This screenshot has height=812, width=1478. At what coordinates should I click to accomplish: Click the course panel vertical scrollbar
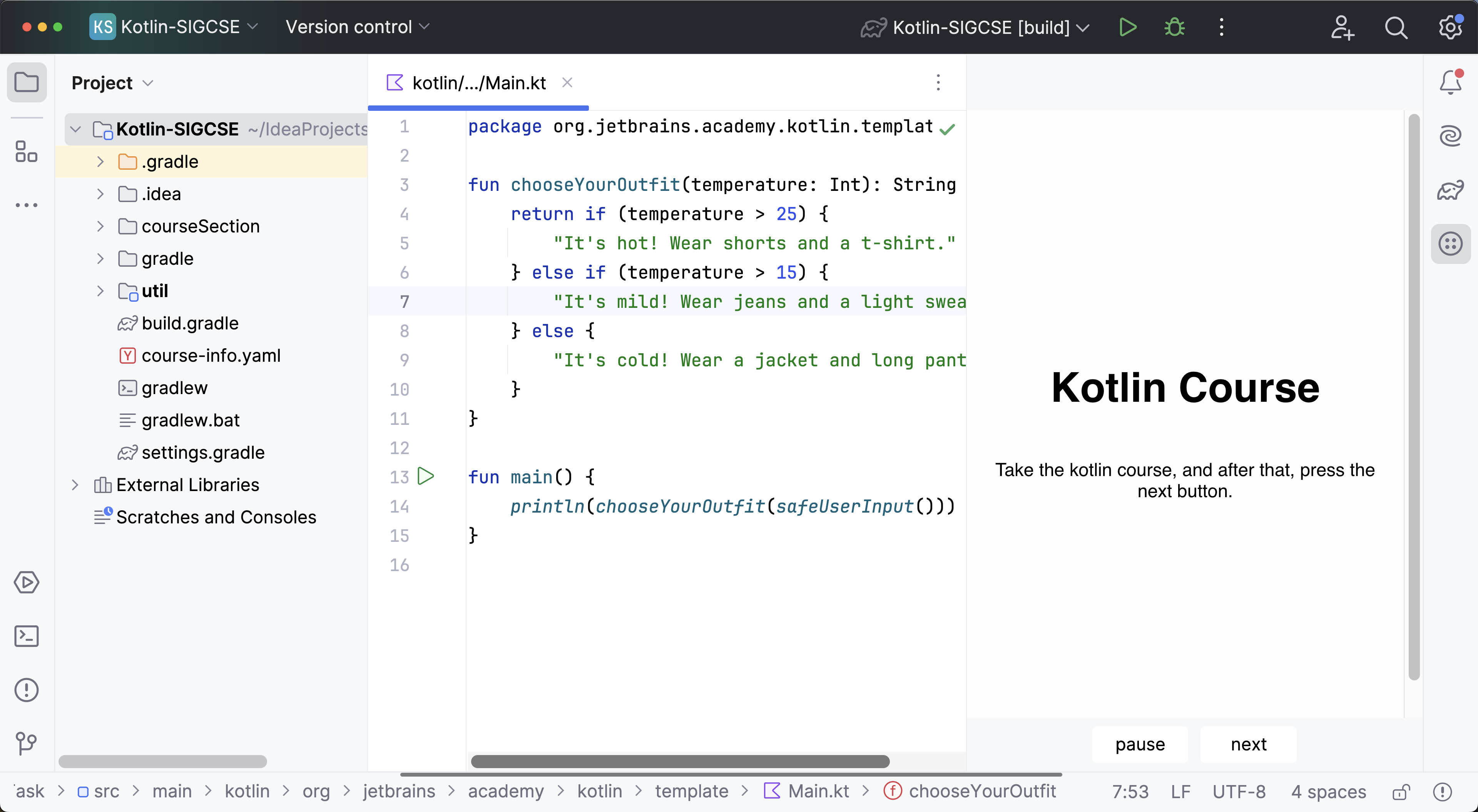[x=1414, y=397]
